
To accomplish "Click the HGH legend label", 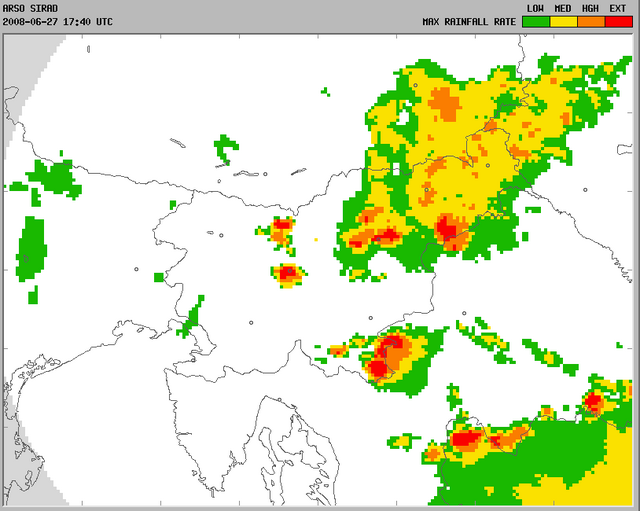I will pos(590,8).
